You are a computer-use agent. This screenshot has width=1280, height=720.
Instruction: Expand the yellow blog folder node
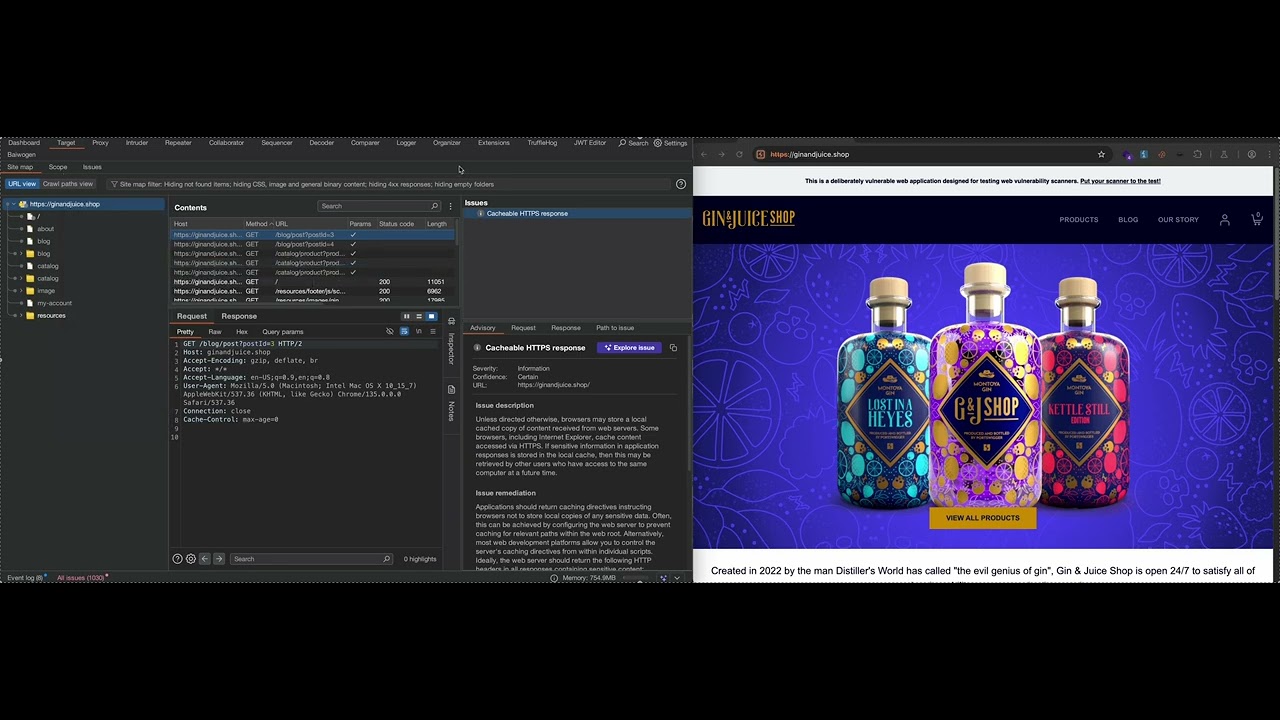tap(20, 254)
